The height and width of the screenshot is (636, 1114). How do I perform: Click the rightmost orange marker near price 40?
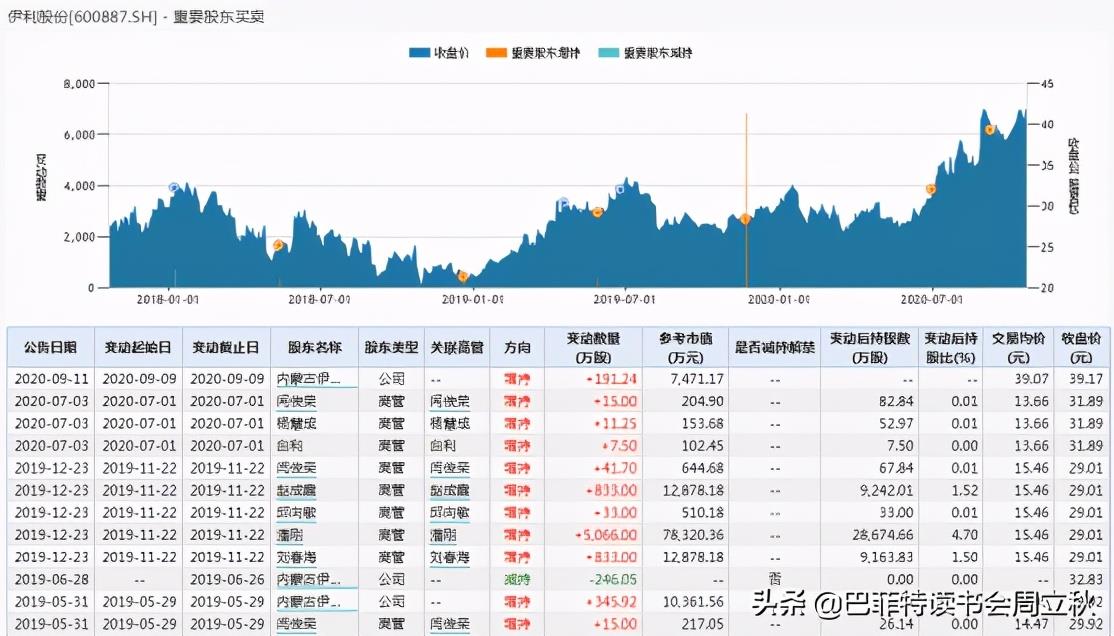tap(989, 130)
